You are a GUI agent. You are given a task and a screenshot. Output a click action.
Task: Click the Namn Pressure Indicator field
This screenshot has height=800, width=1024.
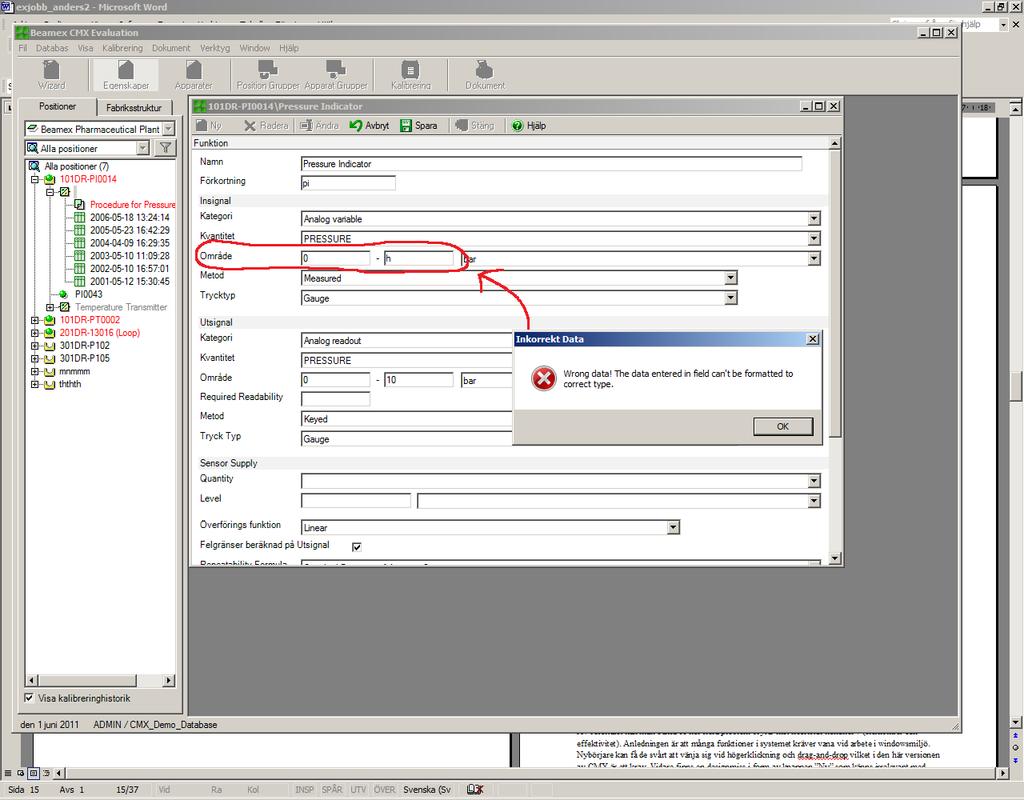[551, 163]
